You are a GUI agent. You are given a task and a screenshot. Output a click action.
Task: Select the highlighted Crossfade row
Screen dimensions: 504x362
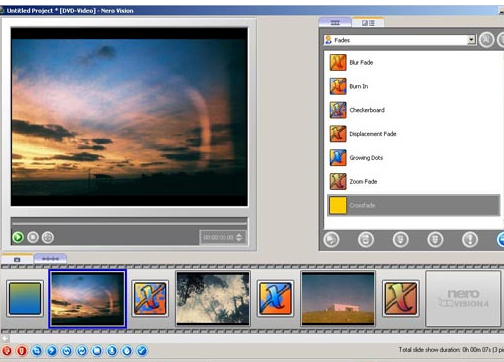[x=413, y=205]
